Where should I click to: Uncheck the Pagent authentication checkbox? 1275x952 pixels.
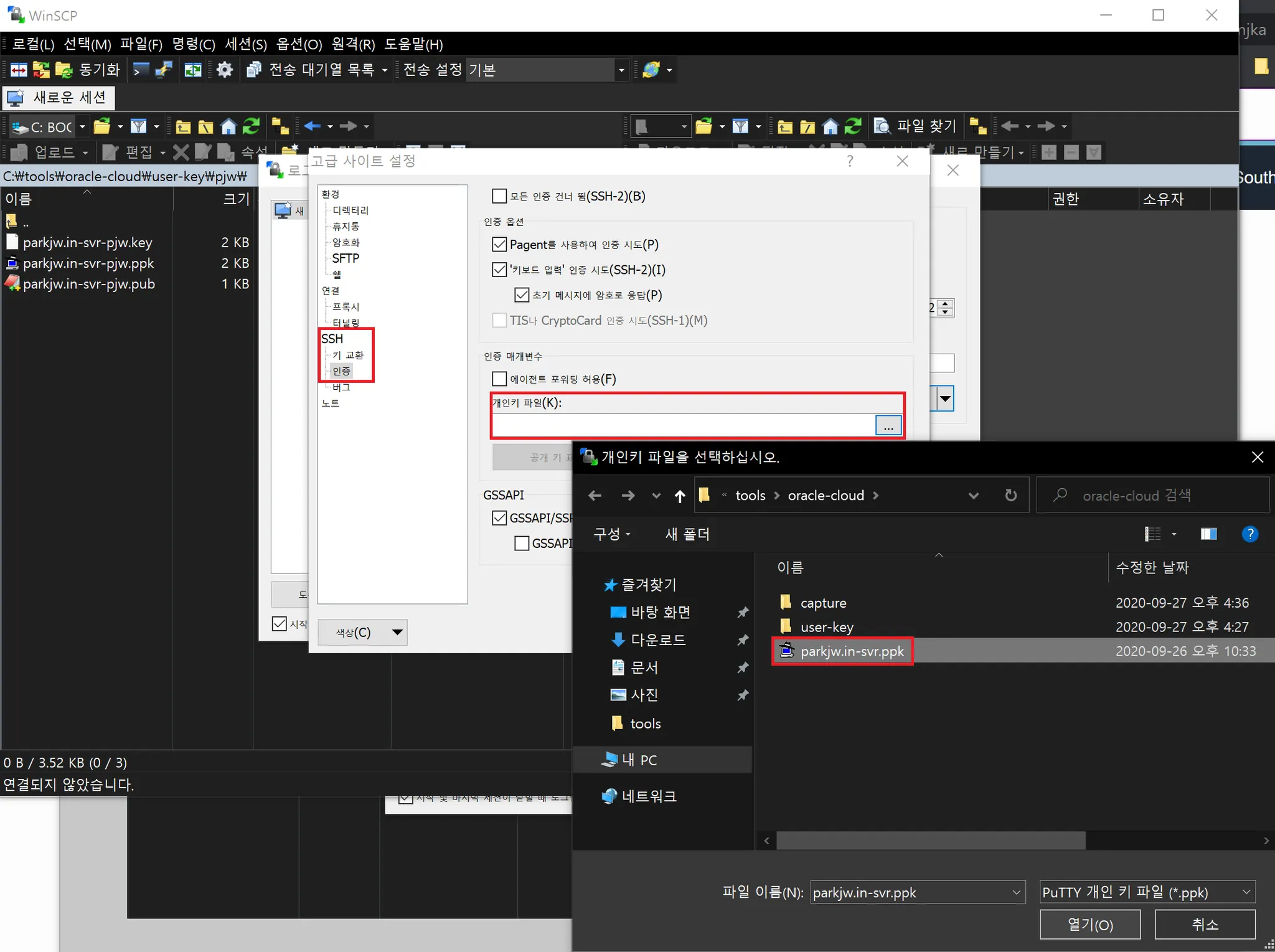pyautogui.click(x=499, y=245)
